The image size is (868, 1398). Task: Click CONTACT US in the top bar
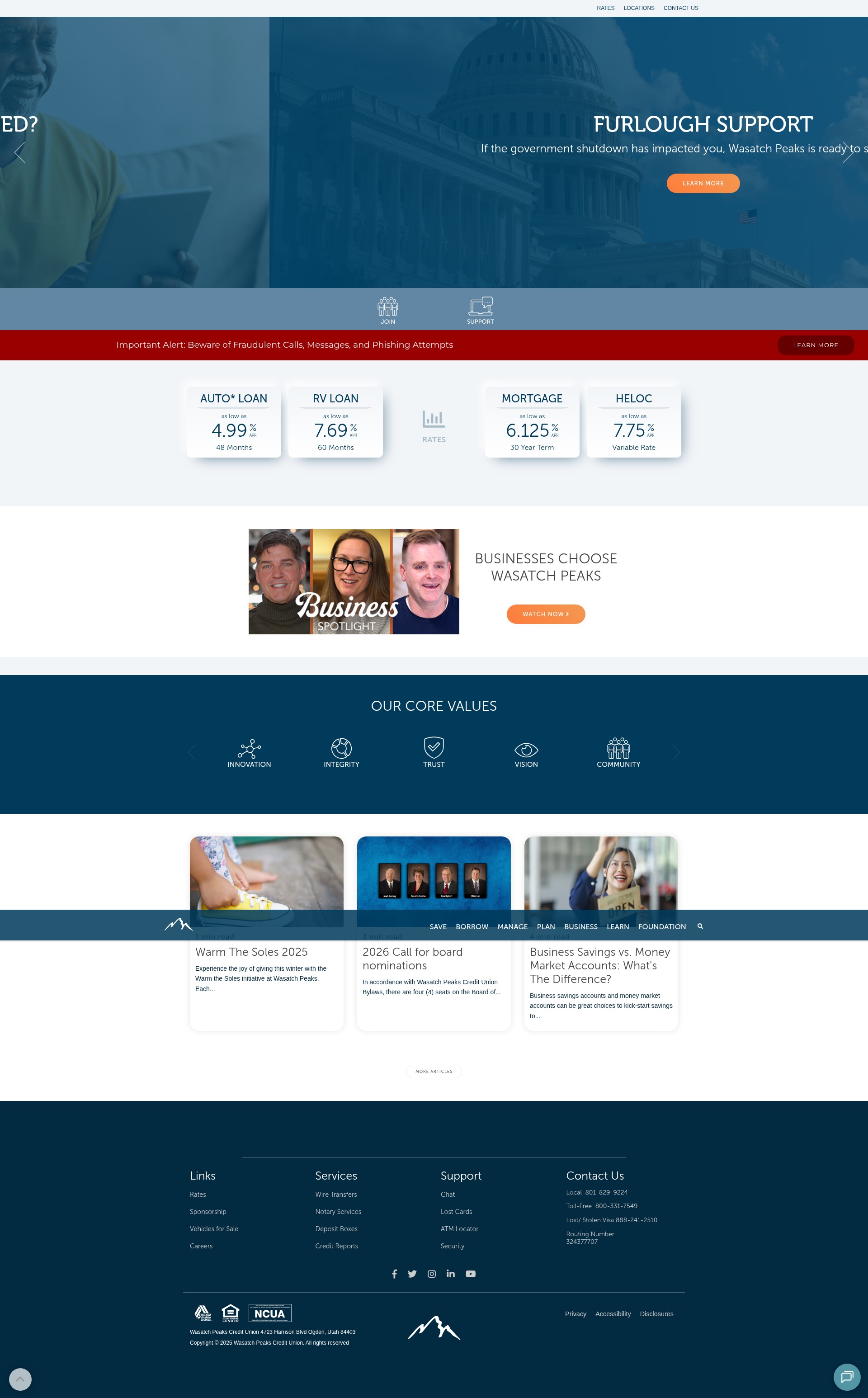681,8
